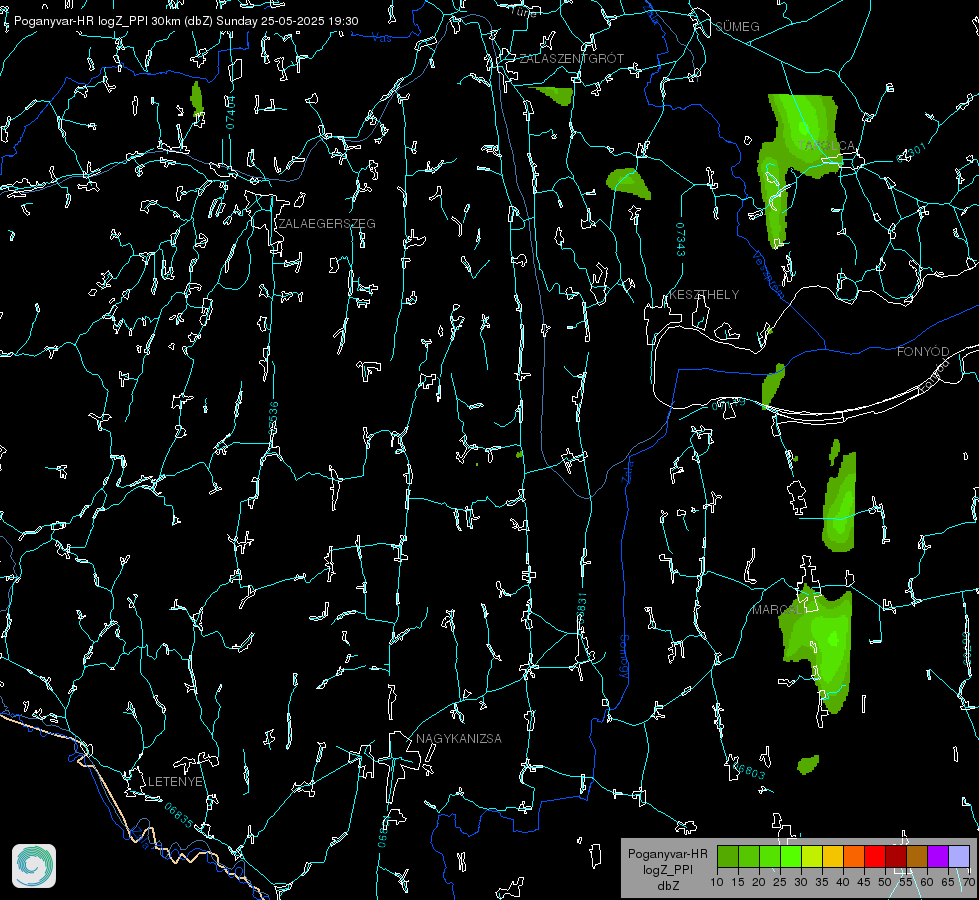Click the legend tick value 70
The width and height of the screenshot is (979, 900).
point(968,882)
